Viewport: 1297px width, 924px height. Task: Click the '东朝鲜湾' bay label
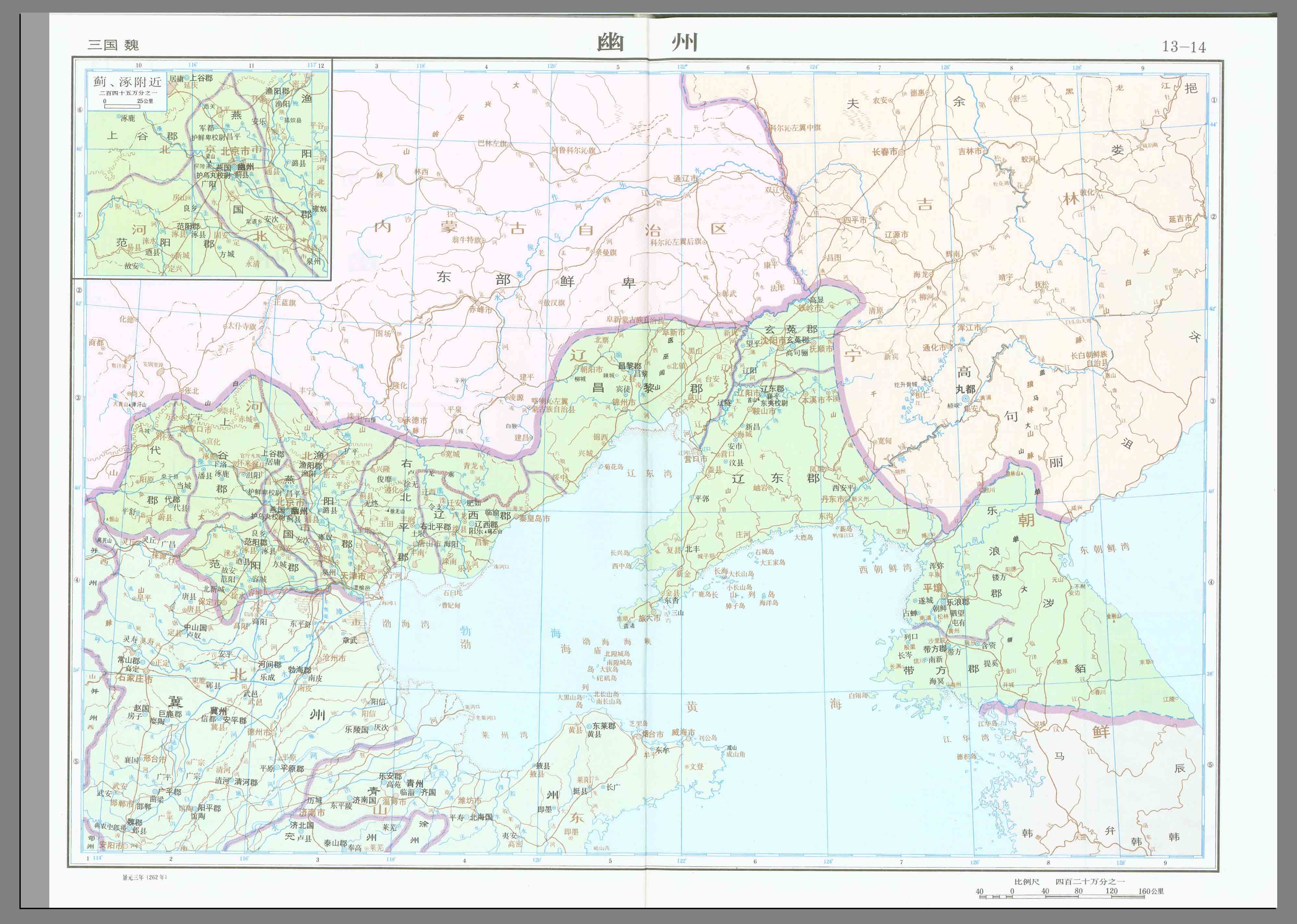tap(1104, 549)
